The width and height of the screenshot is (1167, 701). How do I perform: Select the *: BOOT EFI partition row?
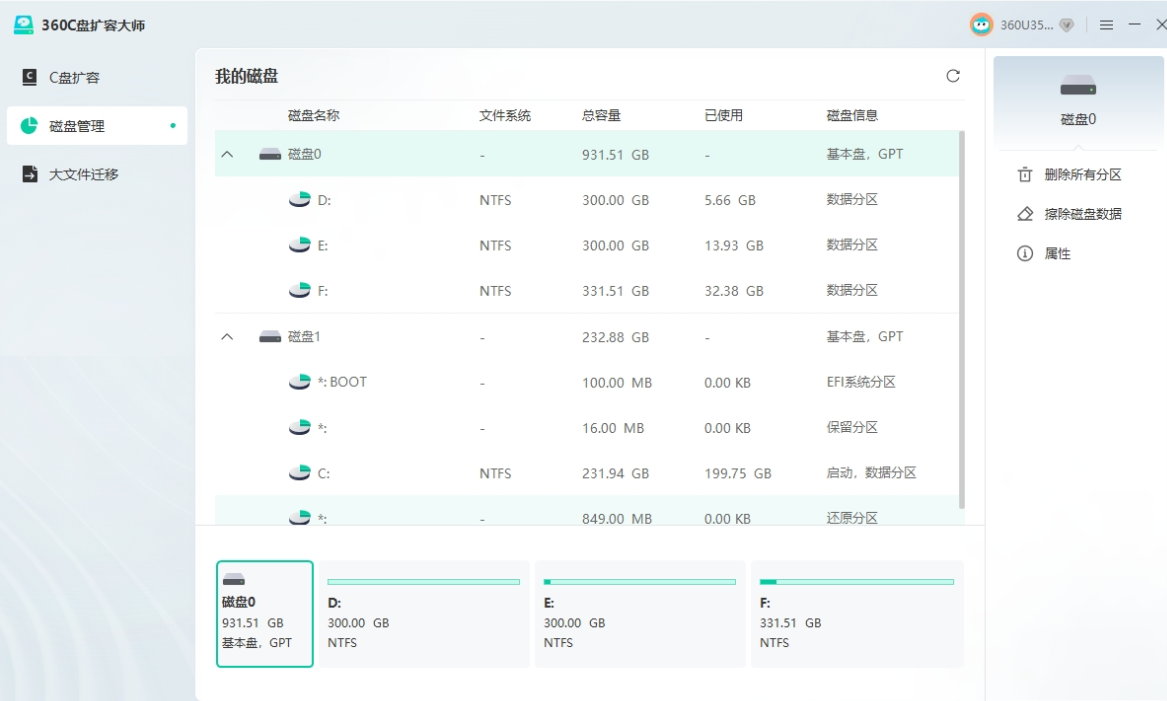(586, 382)
